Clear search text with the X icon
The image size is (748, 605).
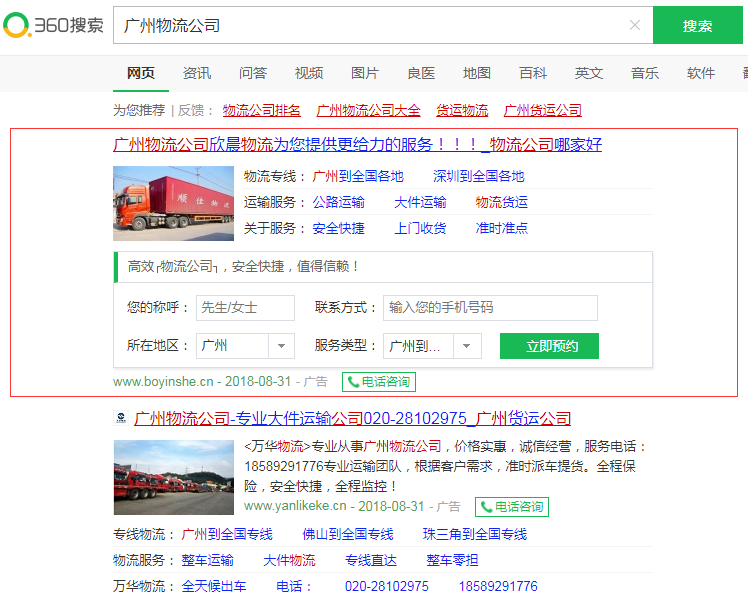[x=635, y=25]
